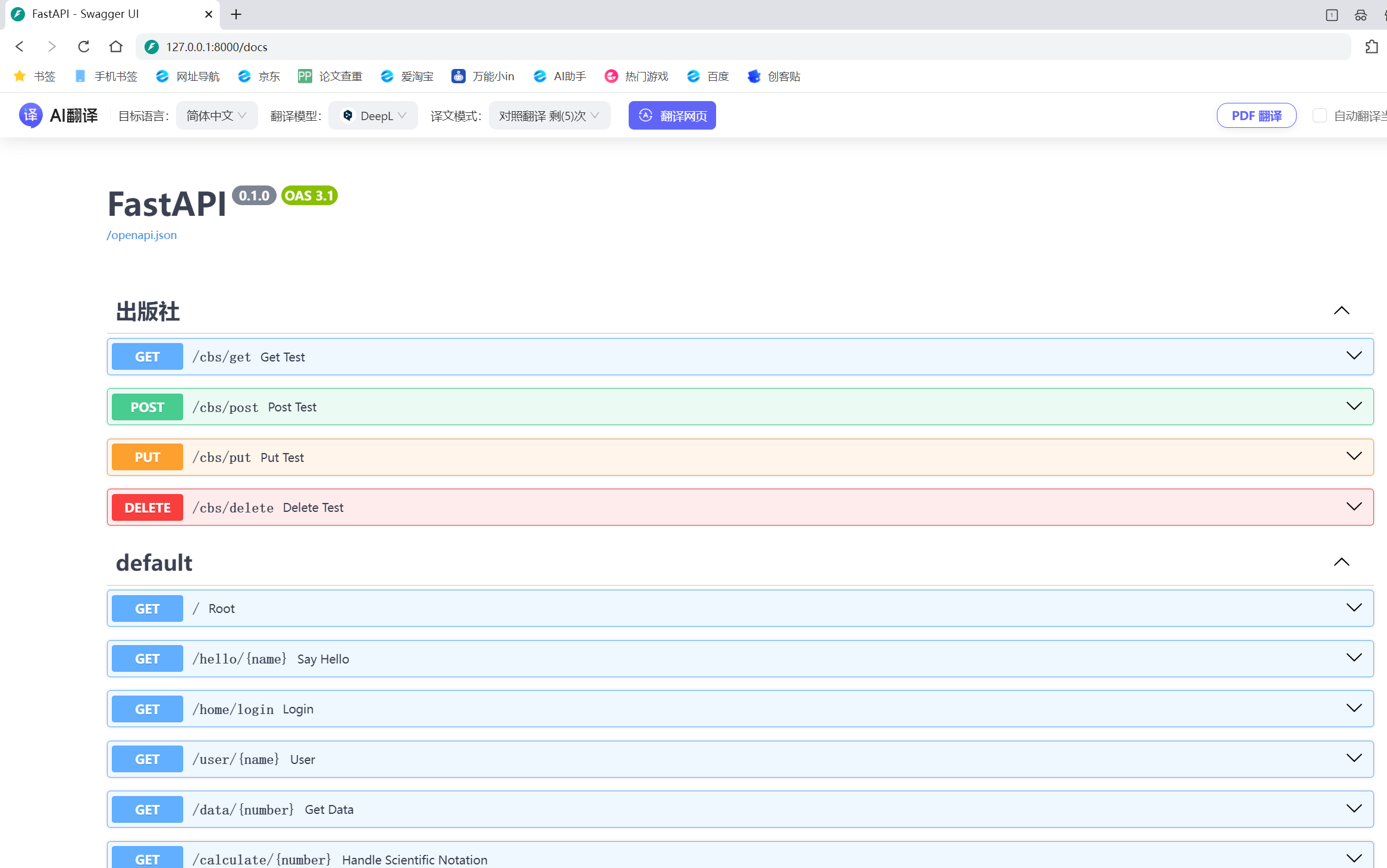The width and height of the screenshot is (1387, 868).
Task: Collapse the 出版社 section
Action: [x=1341, y=311]
